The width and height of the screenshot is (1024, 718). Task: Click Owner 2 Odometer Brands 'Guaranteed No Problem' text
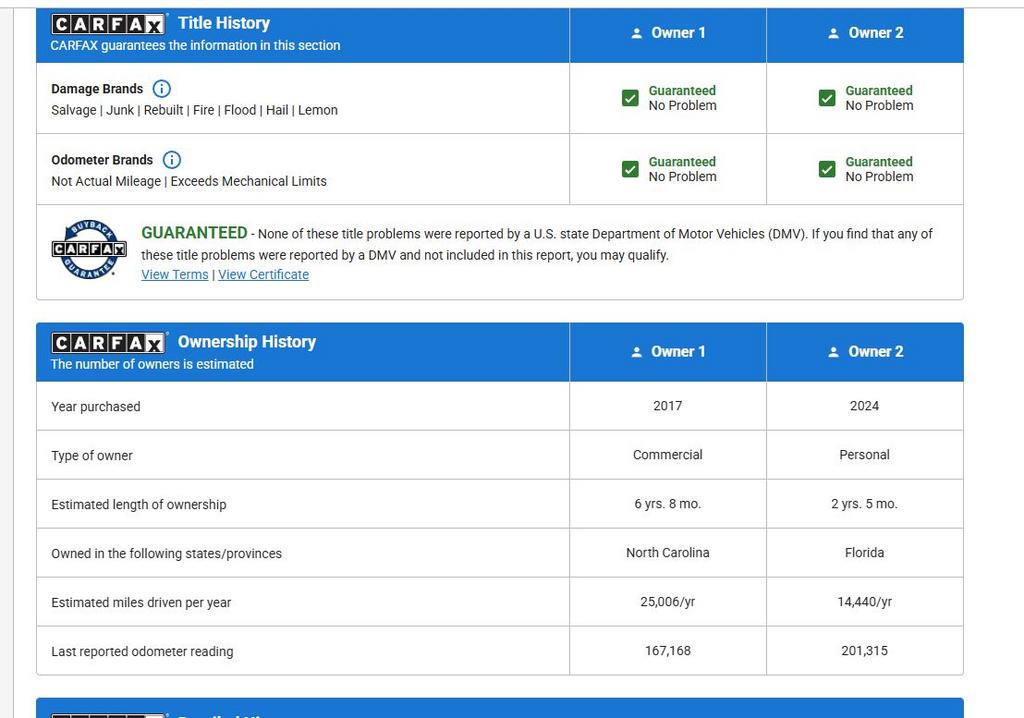879,169
